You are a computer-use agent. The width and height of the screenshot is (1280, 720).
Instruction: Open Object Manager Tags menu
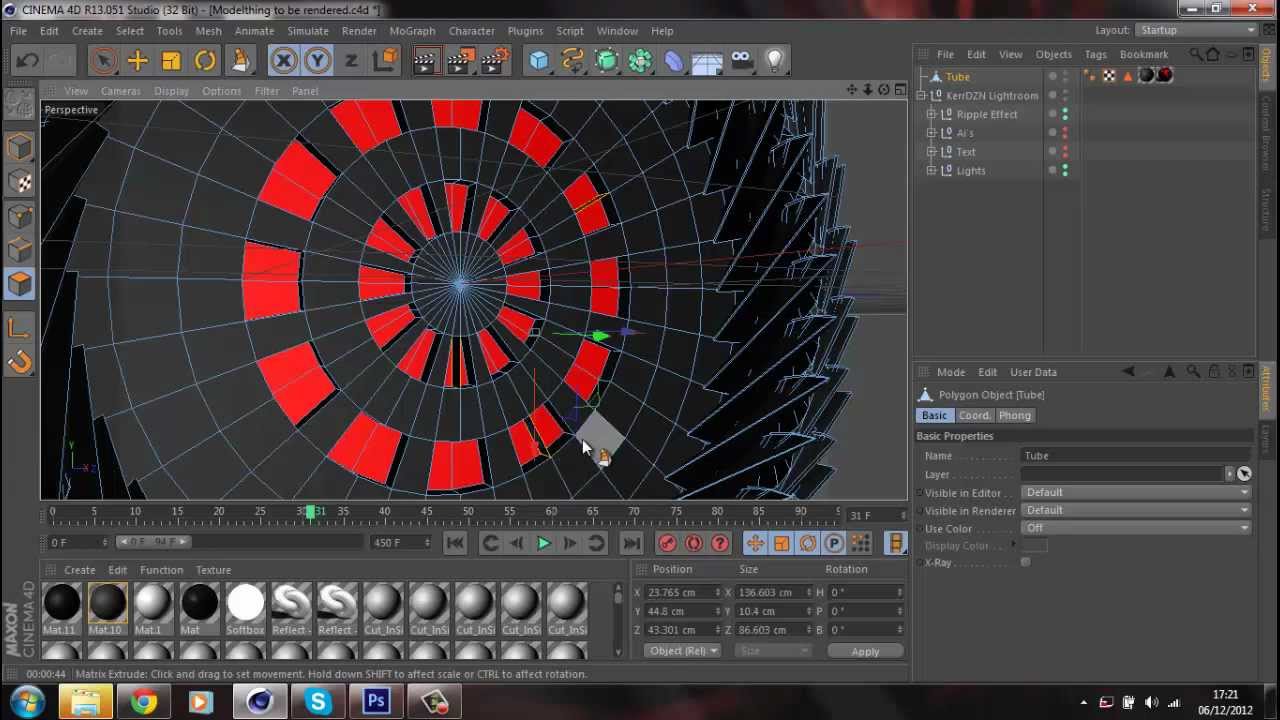[1096, 55]
